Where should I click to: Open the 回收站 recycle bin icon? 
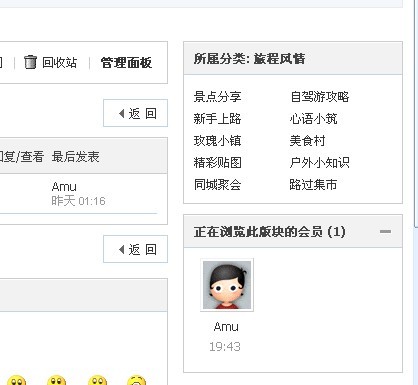click(x=30, y=62)
